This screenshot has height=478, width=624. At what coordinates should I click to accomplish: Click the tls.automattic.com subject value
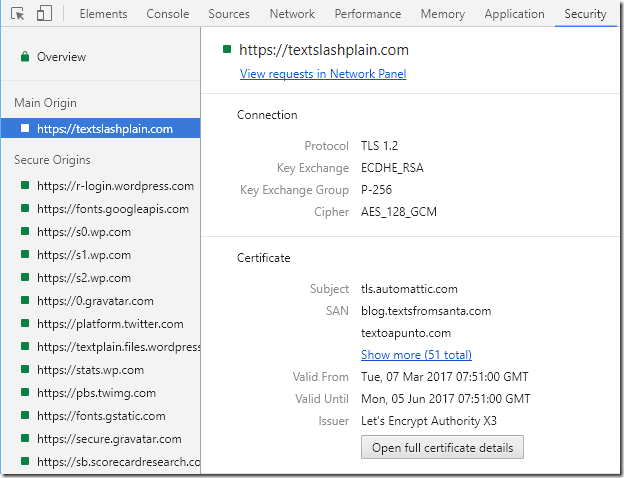409,289
